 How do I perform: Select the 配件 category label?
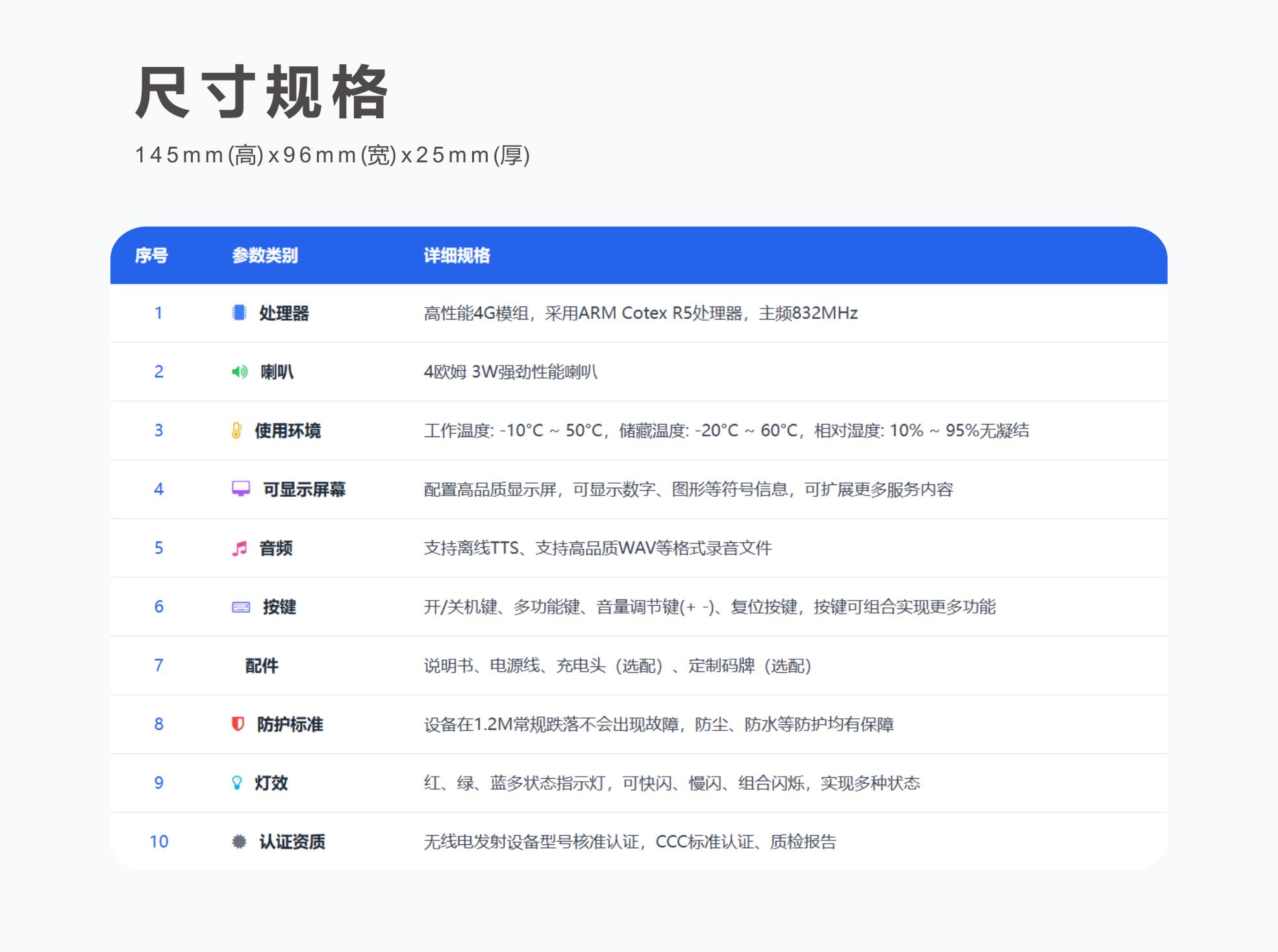coord(262,666)
